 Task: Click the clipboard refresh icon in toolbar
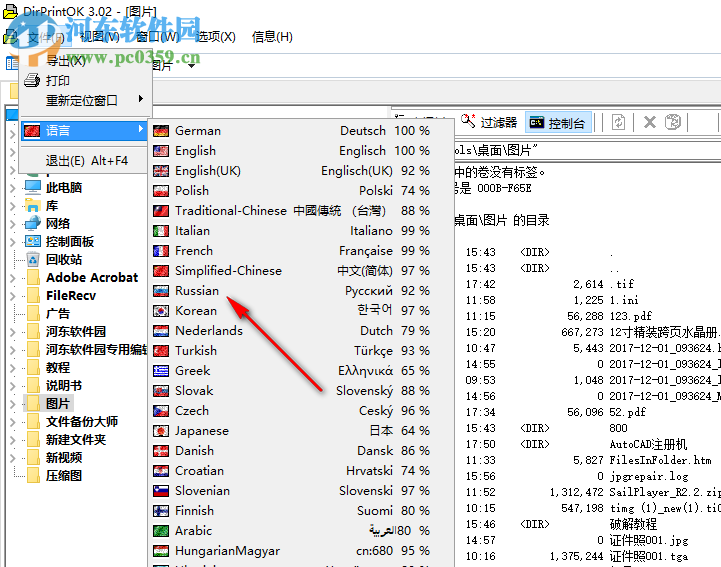click(x=673, y=122)
